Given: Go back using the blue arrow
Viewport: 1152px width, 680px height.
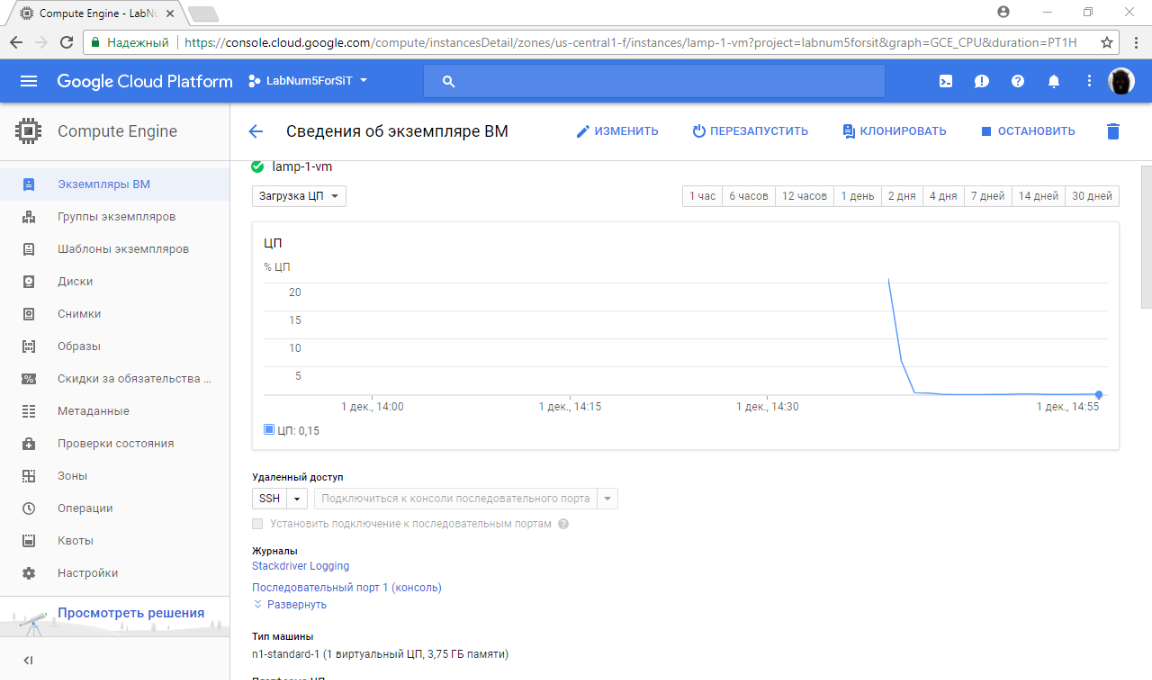Looking at the screenshot, I should click(256, 131).
